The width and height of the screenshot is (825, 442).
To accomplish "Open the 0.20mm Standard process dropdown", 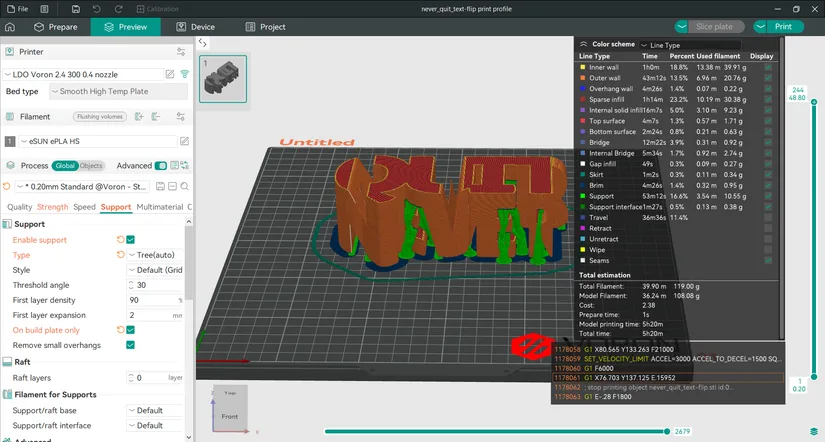I will click(x=82, y=187).
